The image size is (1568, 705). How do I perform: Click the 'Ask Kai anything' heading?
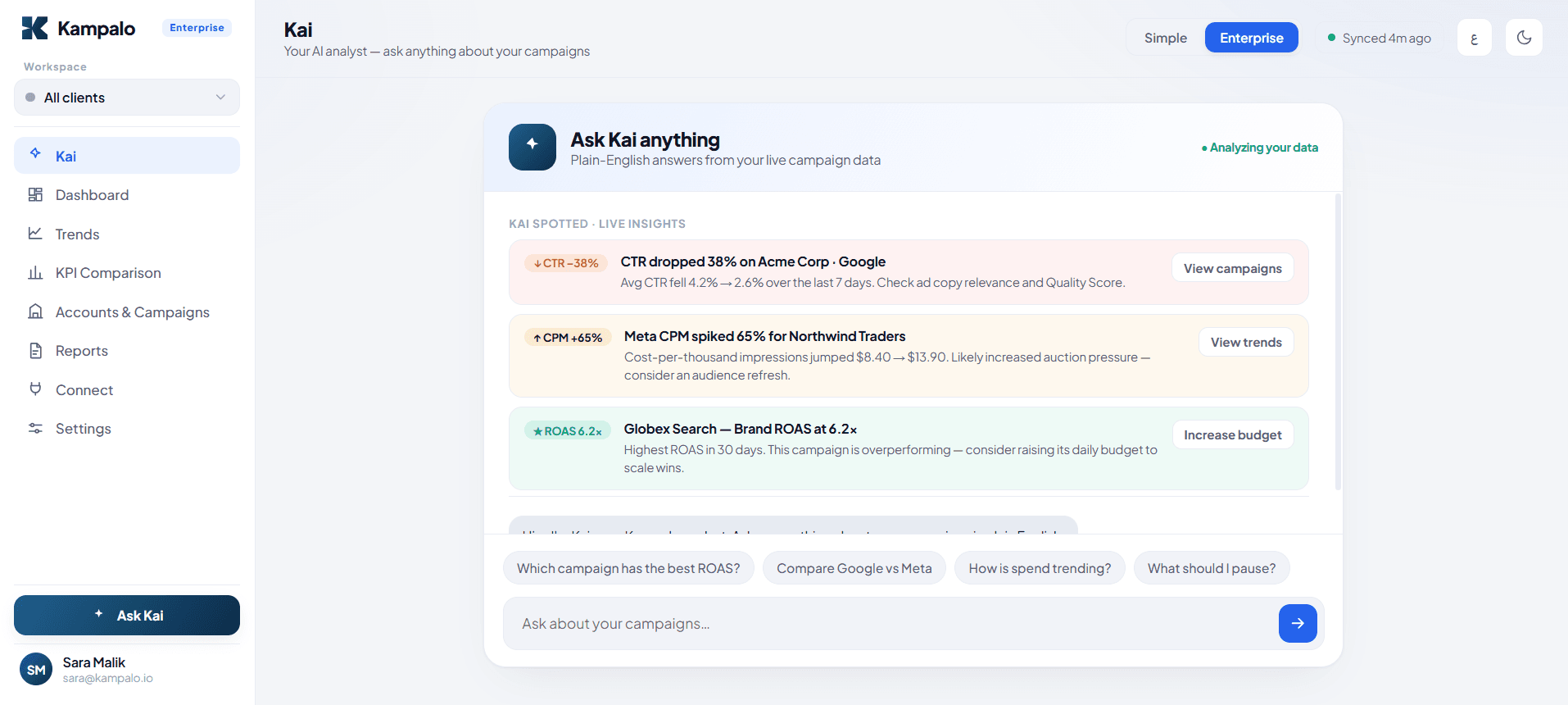click(x=646, y=139)
